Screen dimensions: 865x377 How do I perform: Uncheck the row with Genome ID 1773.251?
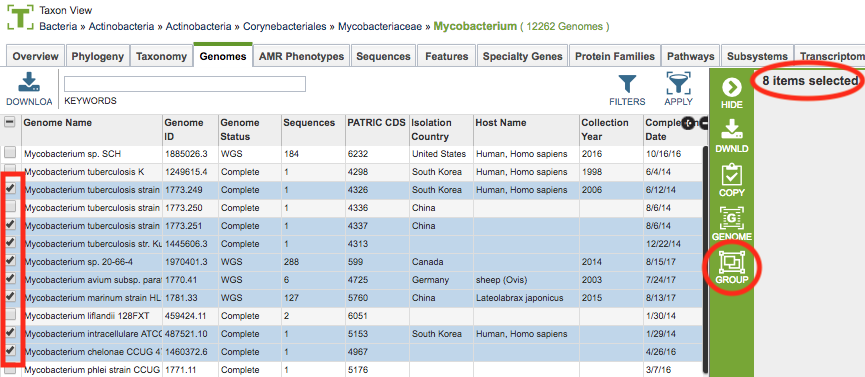tap(10, 225)
